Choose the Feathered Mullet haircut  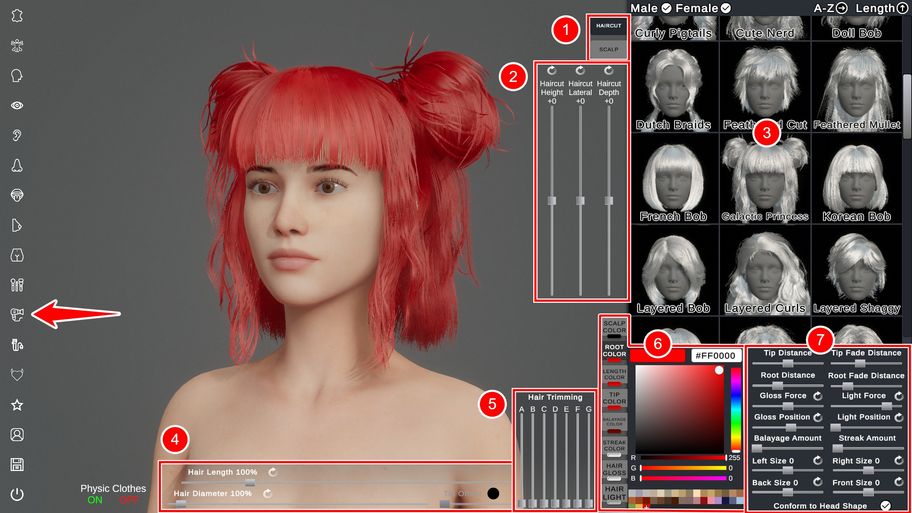(856, 87)
